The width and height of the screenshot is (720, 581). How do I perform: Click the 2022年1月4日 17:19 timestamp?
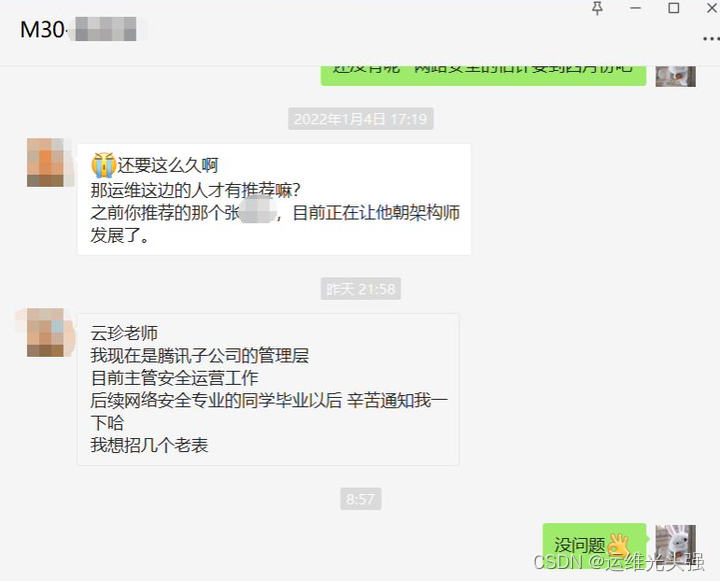point(360,119)
